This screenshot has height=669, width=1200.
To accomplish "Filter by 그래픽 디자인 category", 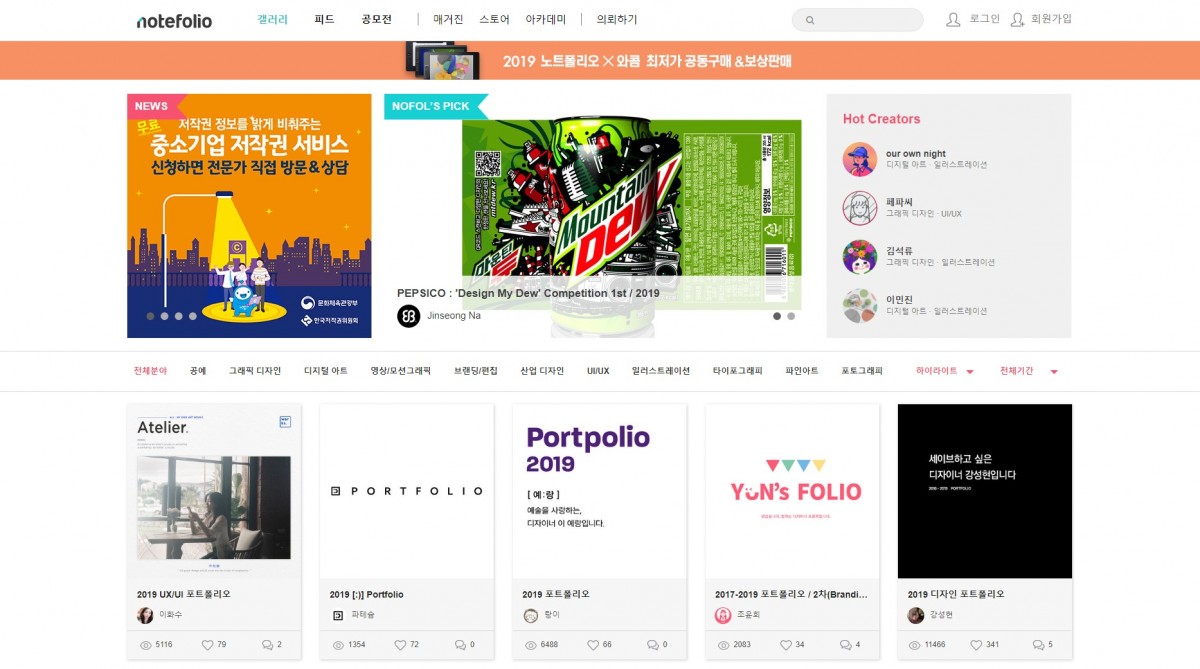I will click(x=255, y=371).
